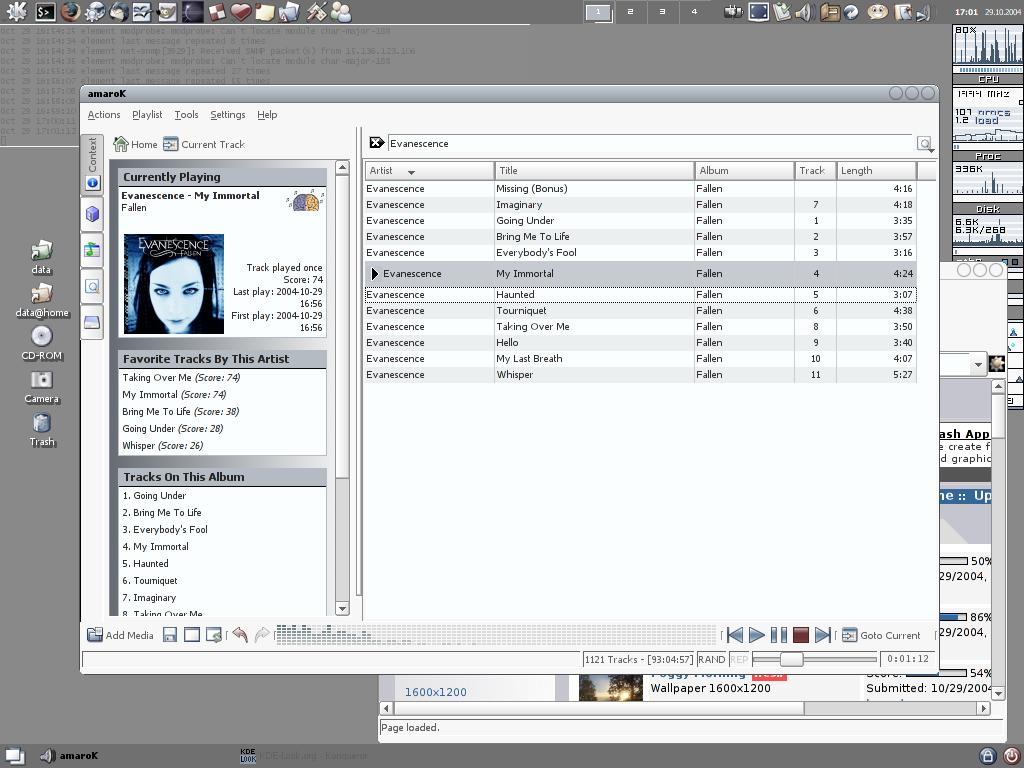Open the Collection browser tab with cube icon
The image size is (1024, 768).
click(92, 214)
